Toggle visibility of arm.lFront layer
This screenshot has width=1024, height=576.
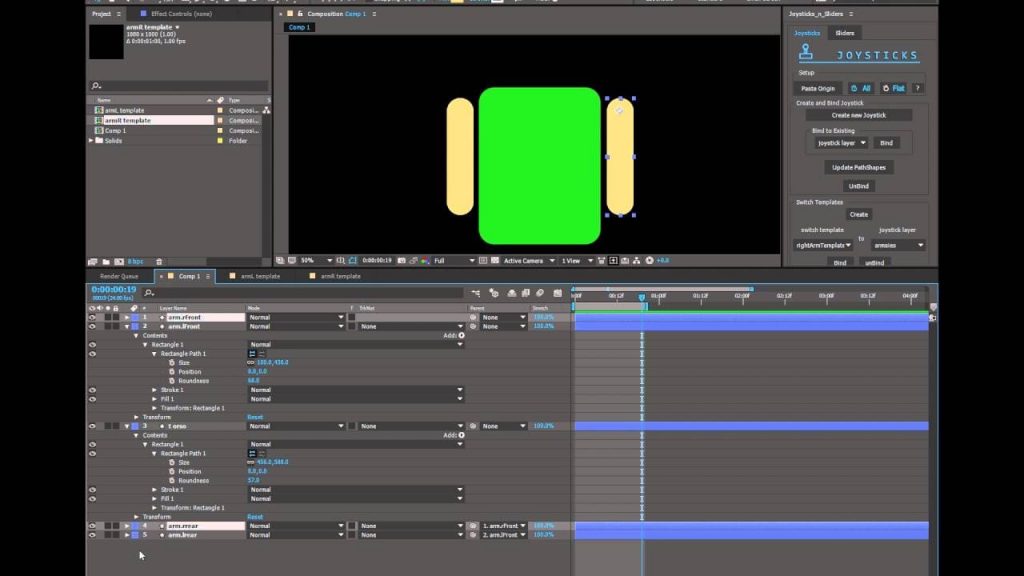(x=92, y=326)
